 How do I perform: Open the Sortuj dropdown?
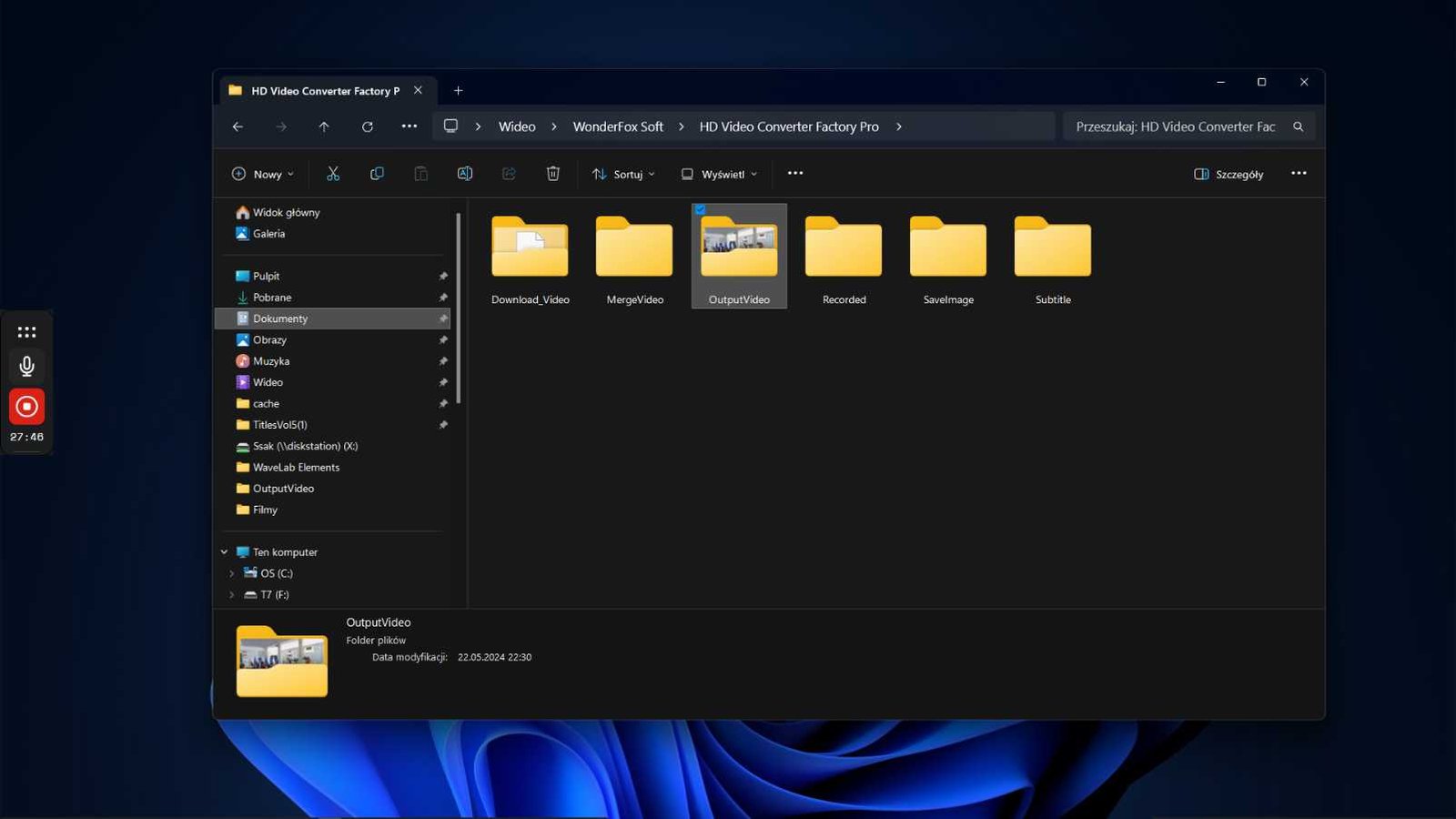[623, 174]
